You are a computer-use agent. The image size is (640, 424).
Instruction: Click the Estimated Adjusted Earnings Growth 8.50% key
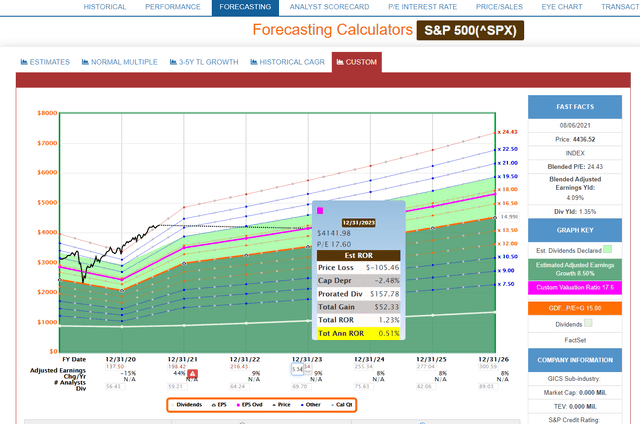tap(575, 269)
